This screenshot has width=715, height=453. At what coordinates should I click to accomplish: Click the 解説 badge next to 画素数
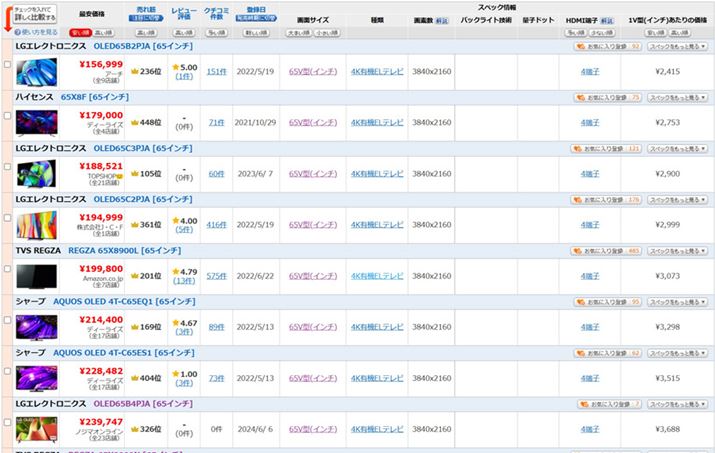[x=441, y=20]
